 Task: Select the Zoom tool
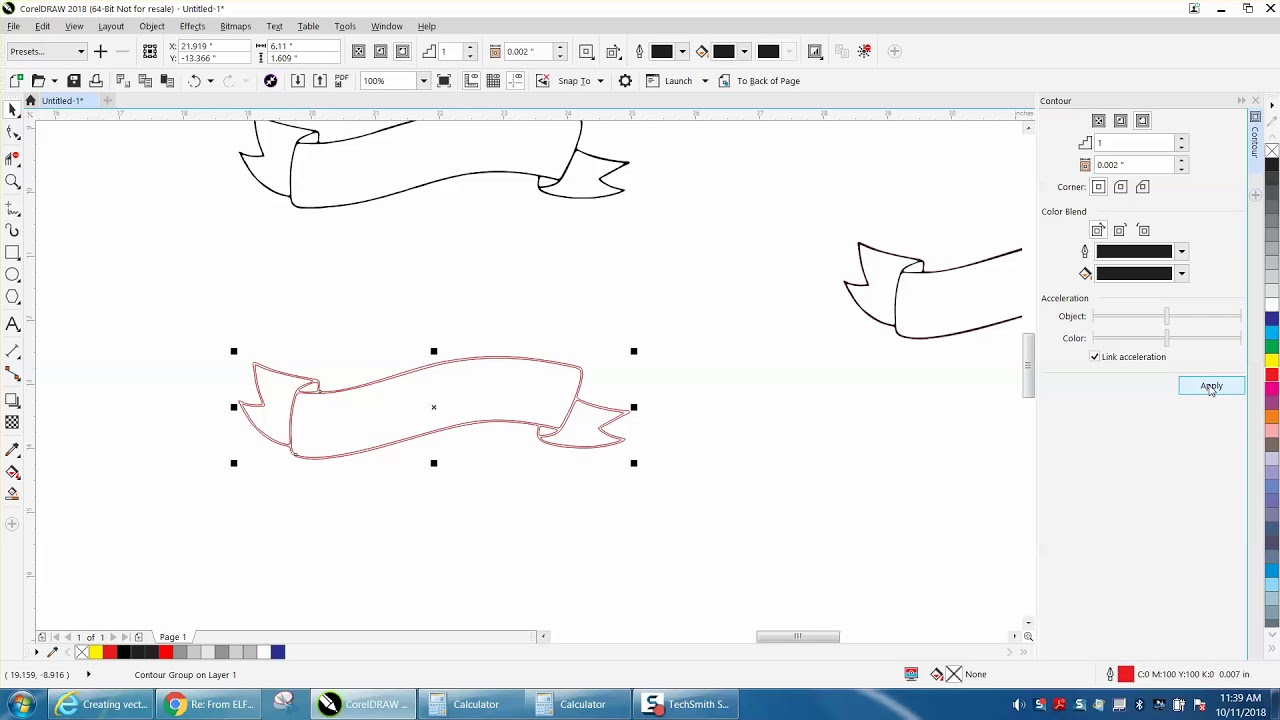click(13, 181)
